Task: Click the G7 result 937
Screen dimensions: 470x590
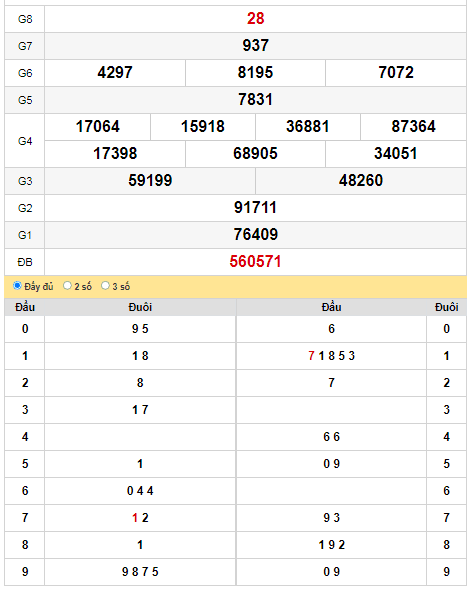Action: (256, 46)
